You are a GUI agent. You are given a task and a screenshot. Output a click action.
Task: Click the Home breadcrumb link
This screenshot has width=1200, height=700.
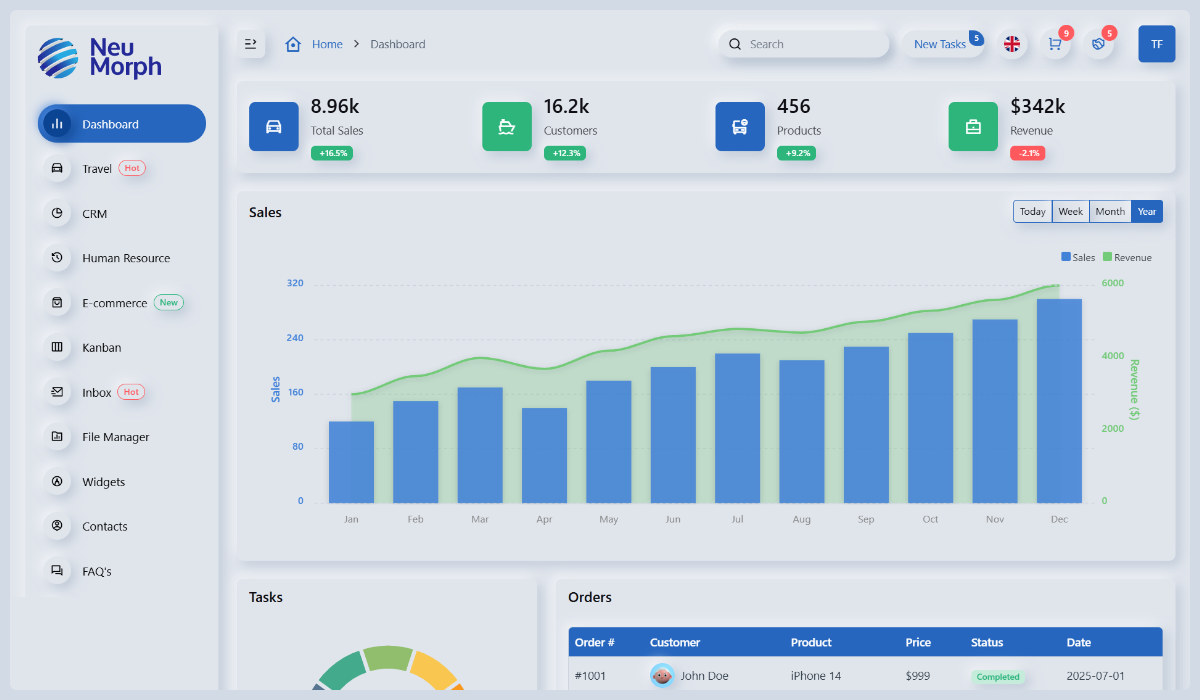coord(327,44)
